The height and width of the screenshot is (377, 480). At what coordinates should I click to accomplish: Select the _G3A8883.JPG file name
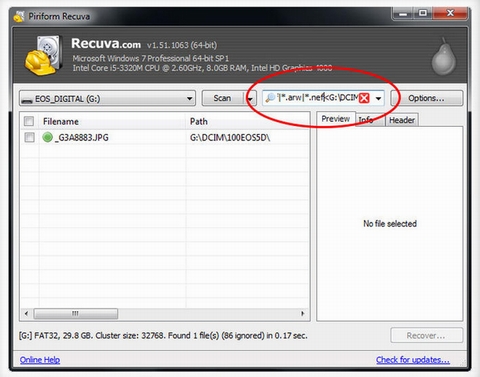[81, 137]
